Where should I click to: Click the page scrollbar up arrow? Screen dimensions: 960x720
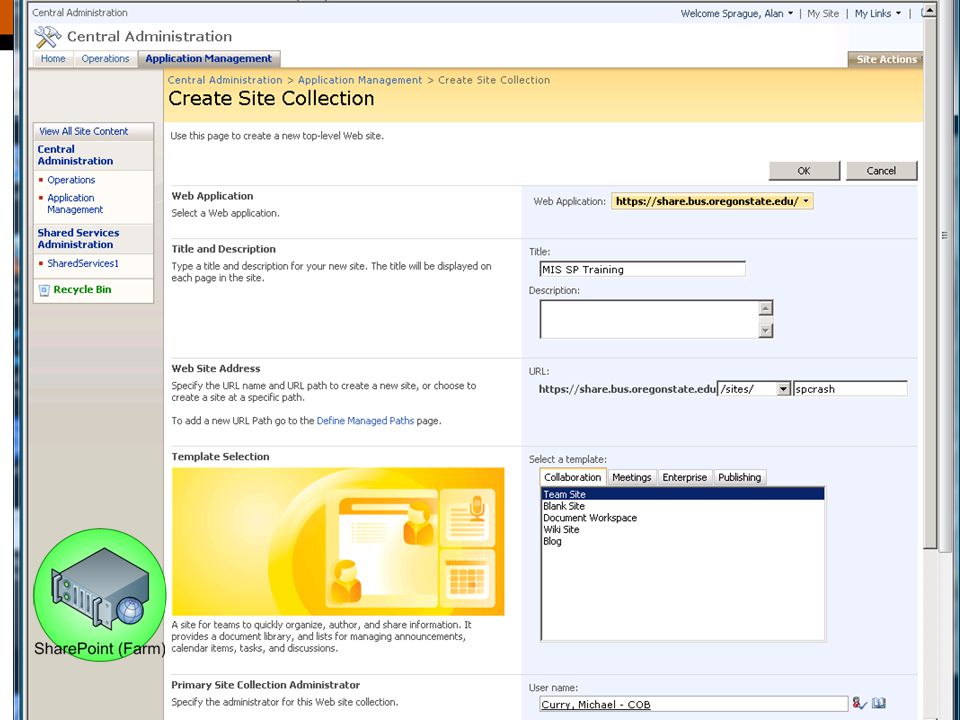[930, 11]
